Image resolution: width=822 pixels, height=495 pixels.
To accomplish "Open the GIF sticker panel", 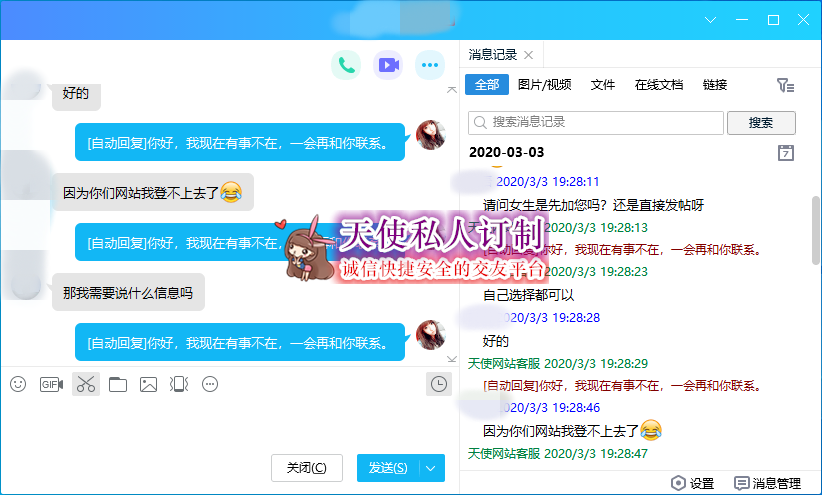I will pos(51,384).
